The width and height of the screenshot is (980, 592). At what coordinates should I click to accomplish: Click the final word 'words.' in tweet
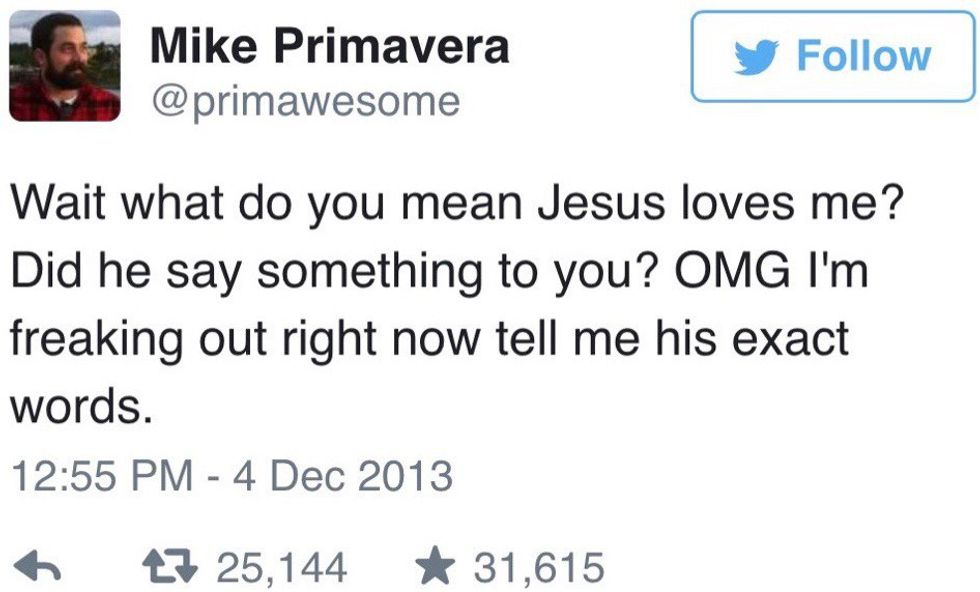(x=82, y=406)
